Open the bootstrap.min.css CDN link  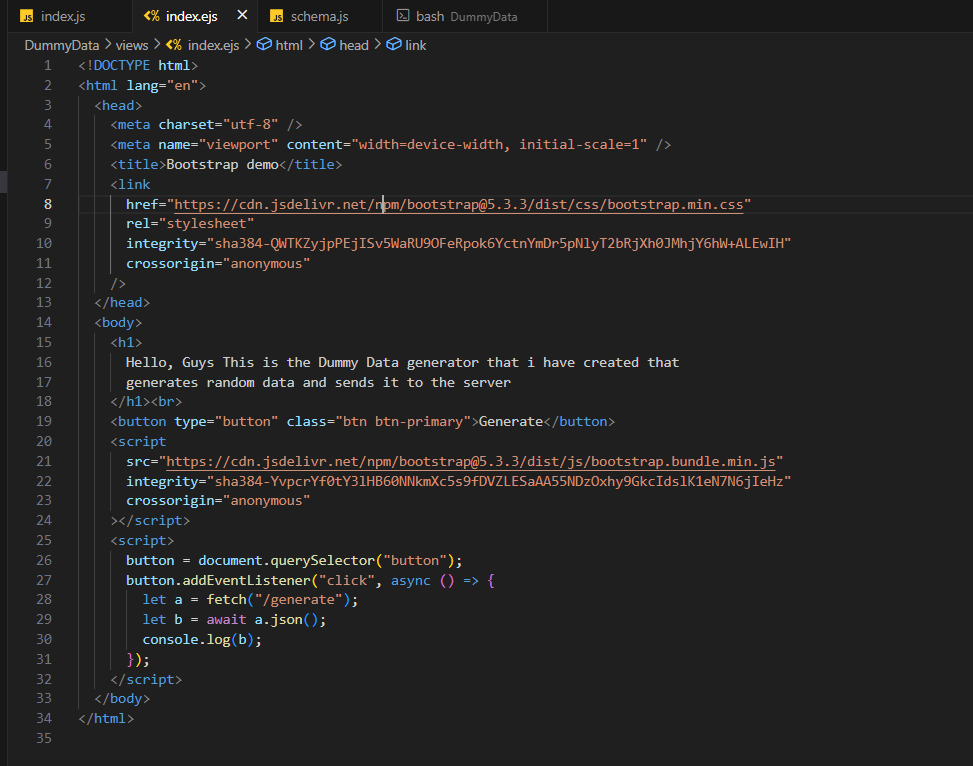(459, 204)
